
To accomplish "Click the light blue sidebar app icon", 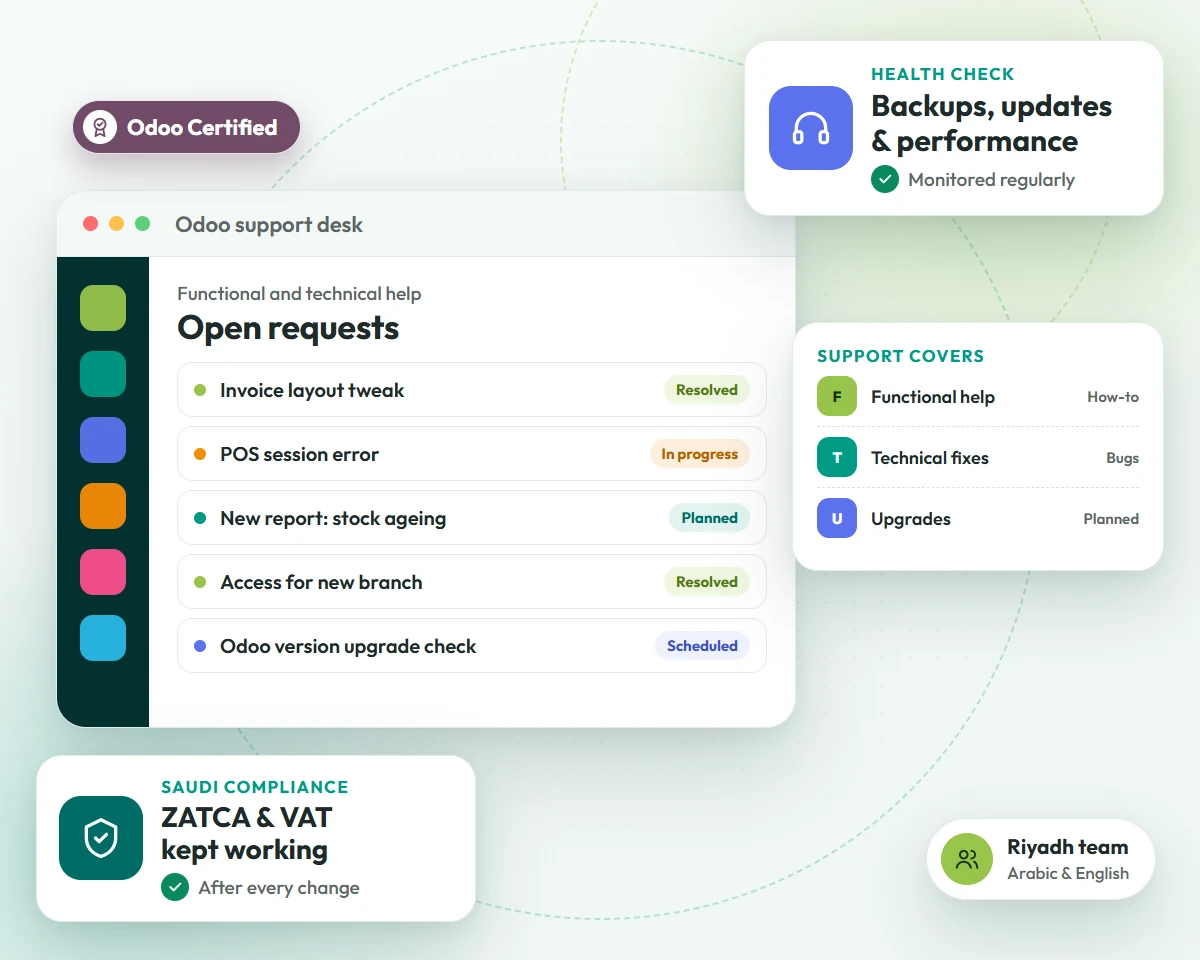I will 103,638.
